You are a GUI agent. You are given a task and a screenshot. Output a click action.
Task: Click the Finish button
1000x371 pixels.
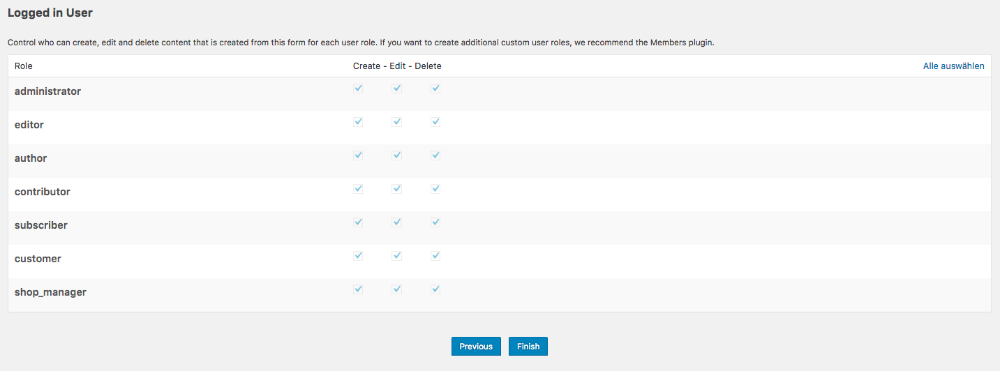[528, 346]
